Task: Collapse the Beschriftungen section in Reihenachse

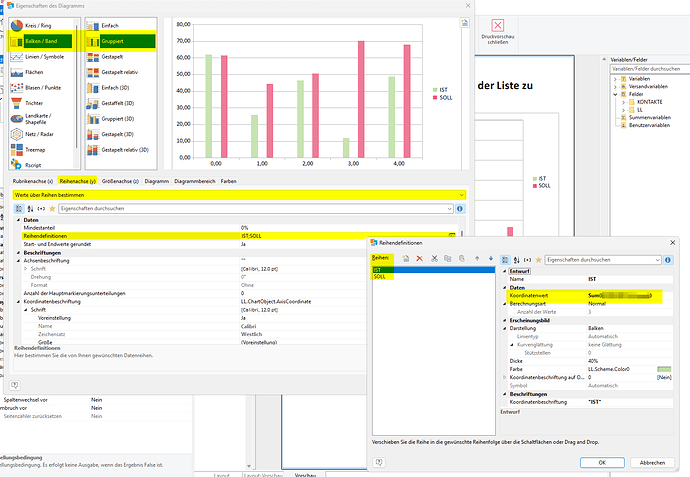Action: pos(18,253)
